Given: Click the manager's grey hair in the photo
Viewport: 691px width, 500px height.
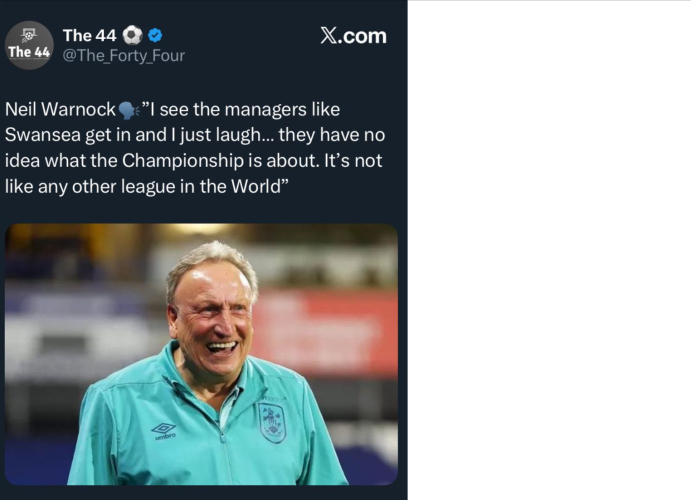Looking at the screenshot, I should pos(212,258).
